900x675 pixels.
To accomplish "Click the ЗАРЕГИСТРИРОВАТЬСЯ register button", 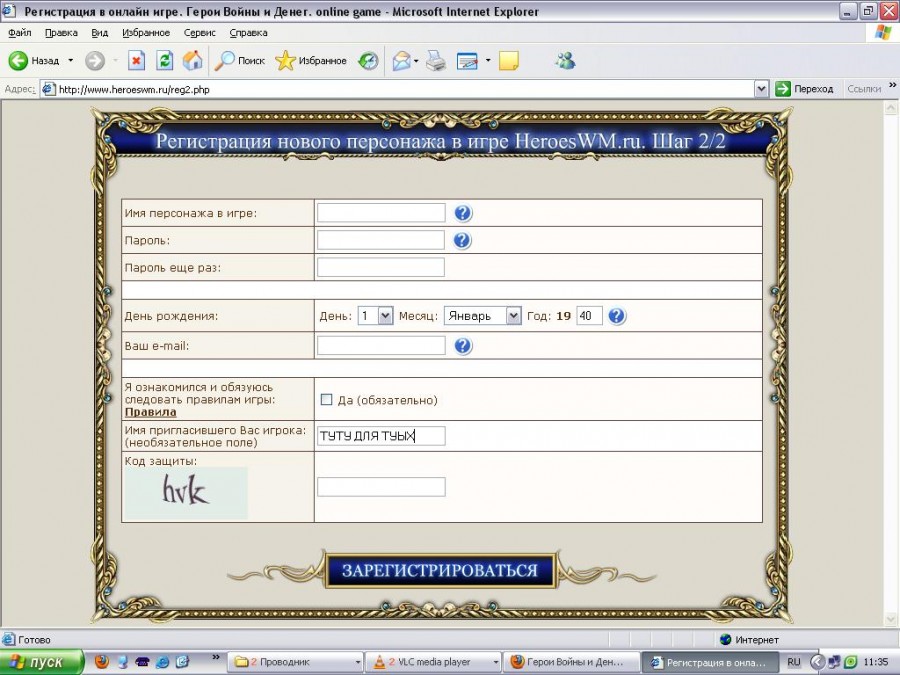I will pyautogui.click(x=440, y=571).
